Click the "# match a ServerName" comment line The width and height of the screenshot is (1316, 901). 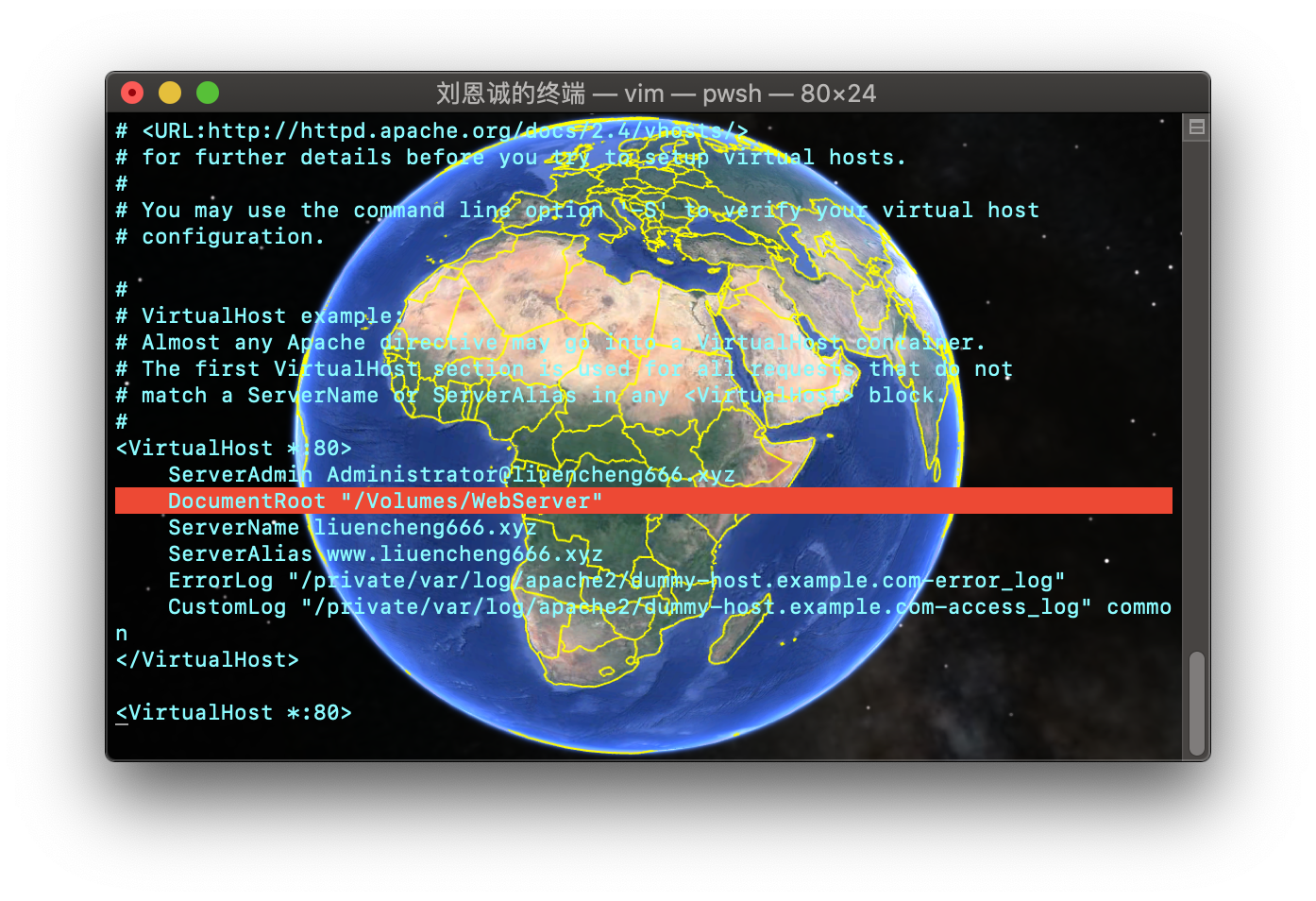click(531, 396)
